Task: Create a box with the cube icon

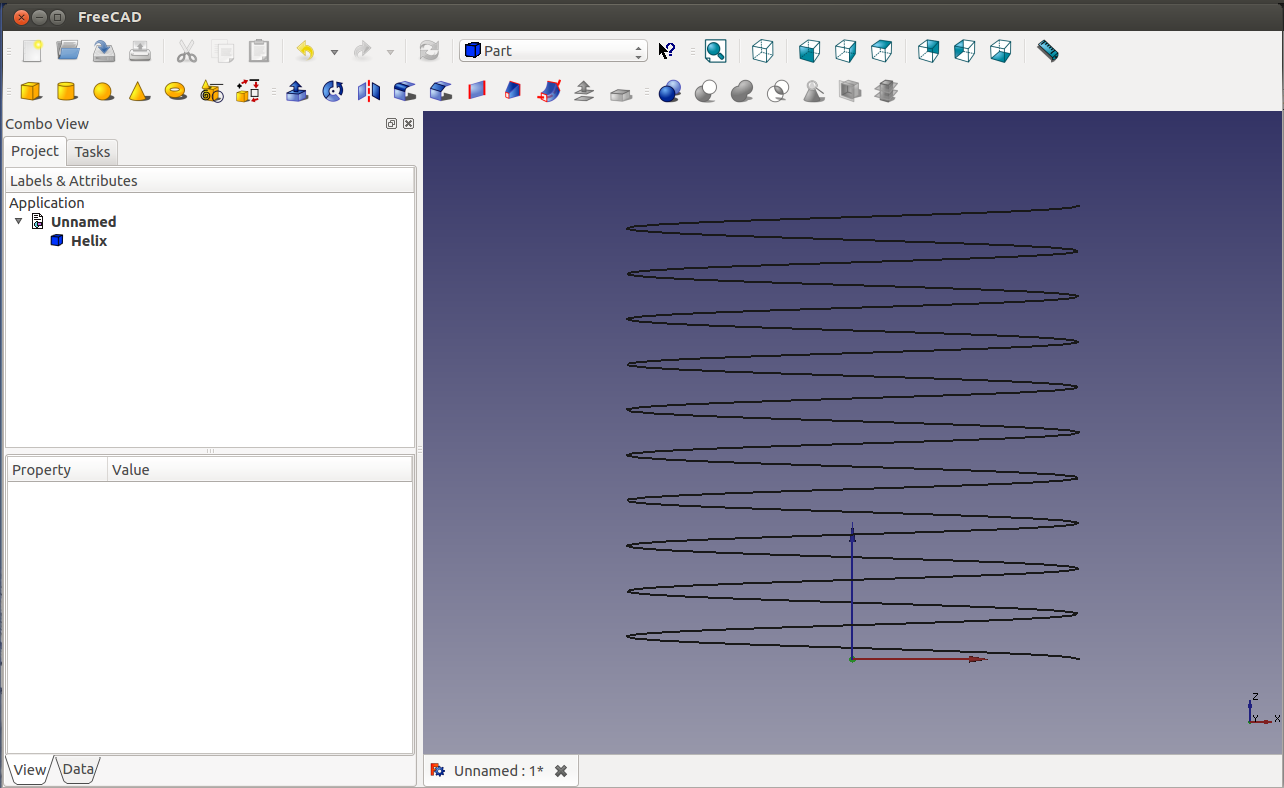Action: (31, 92)
